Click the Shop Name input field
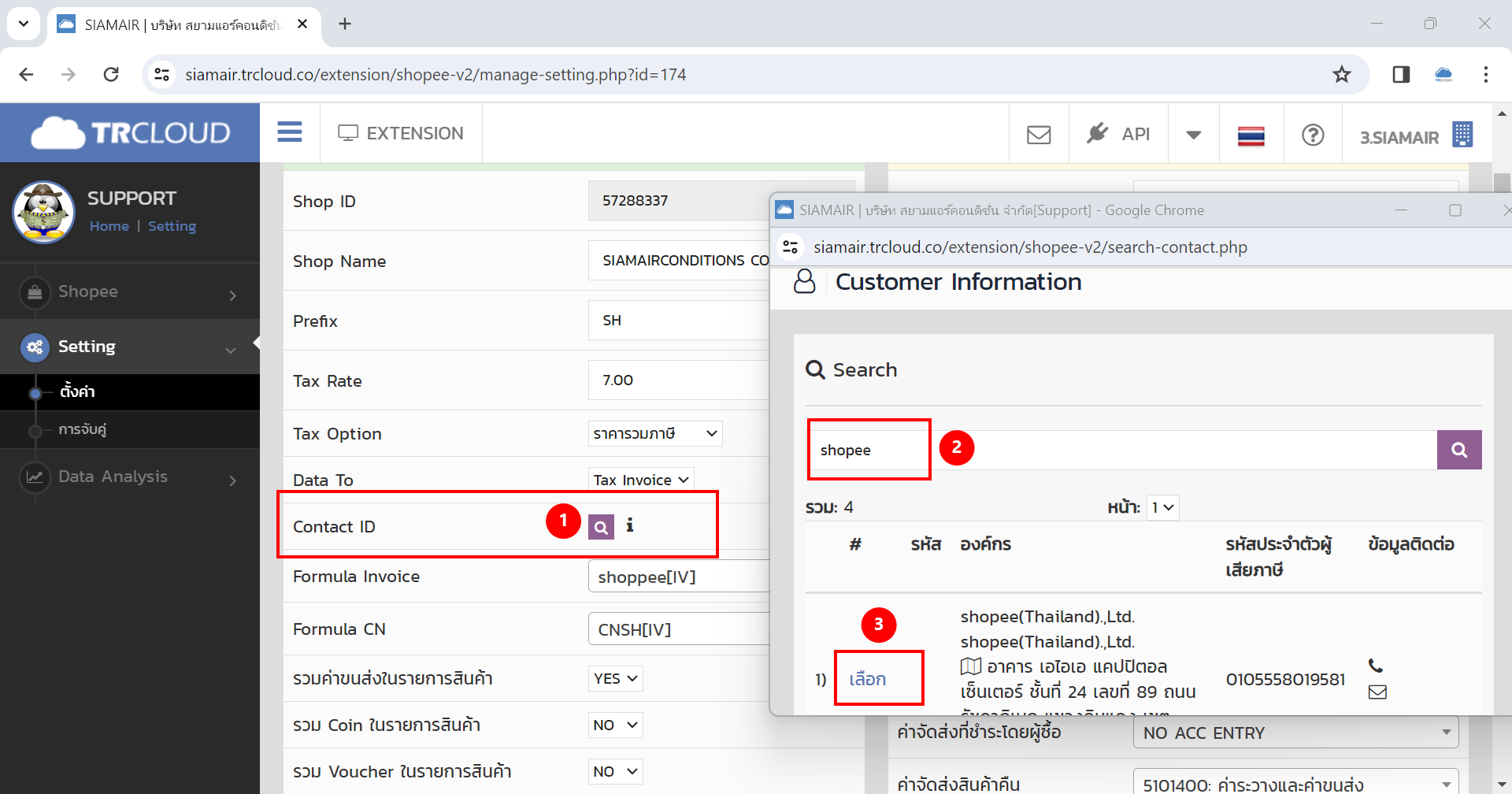This screenshot has height=794, width=1512. [x=679, y=261]
